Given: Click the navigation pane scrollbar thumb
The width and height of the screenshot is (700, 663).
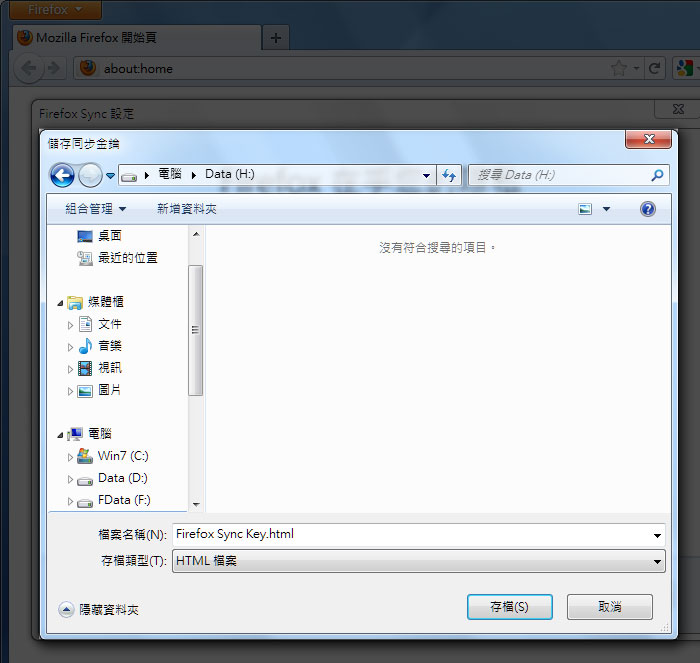Looking at the screenshot, I should click(x=196, y=330).
